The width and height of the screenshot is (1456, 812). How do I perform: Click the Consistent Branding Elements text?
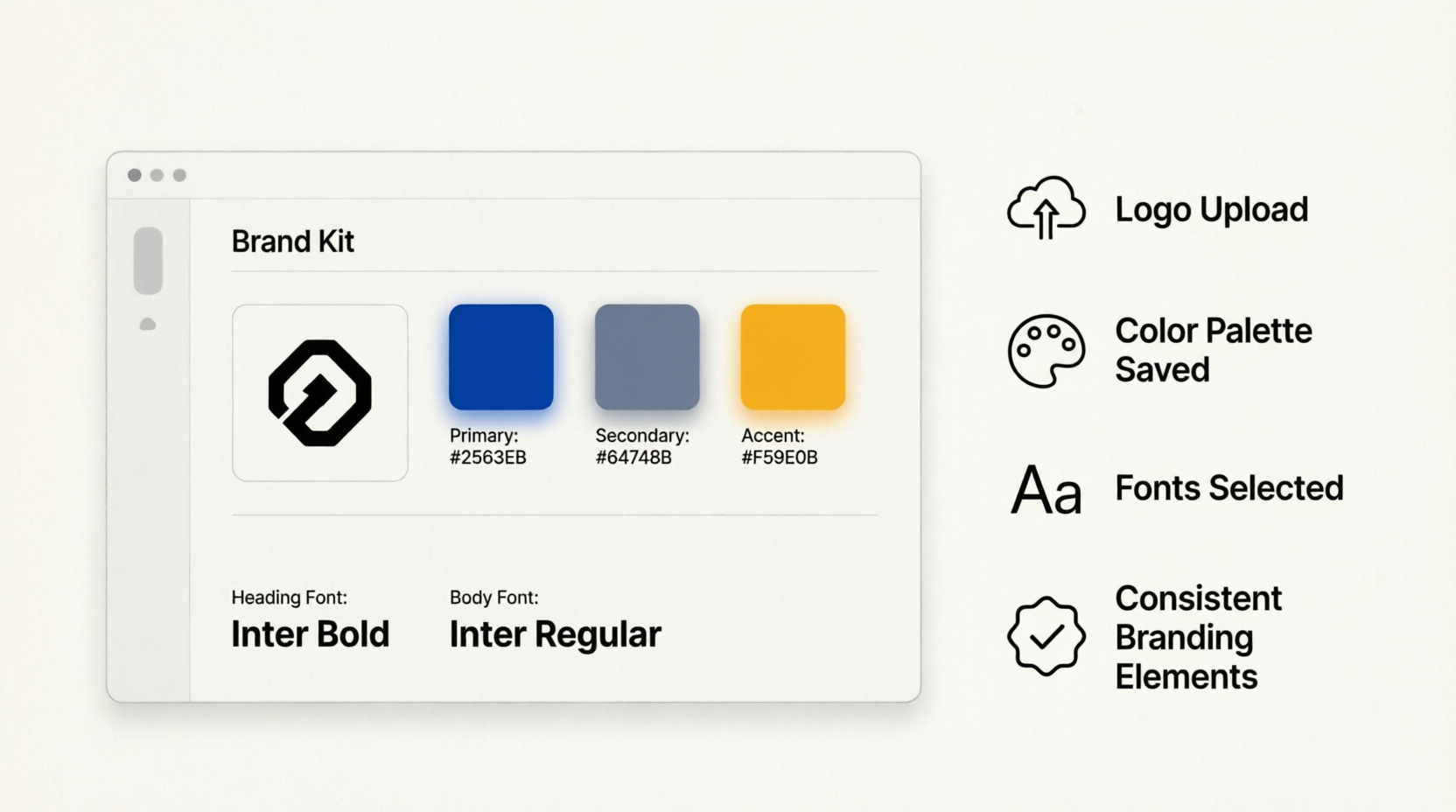[x=1198, y=638]
